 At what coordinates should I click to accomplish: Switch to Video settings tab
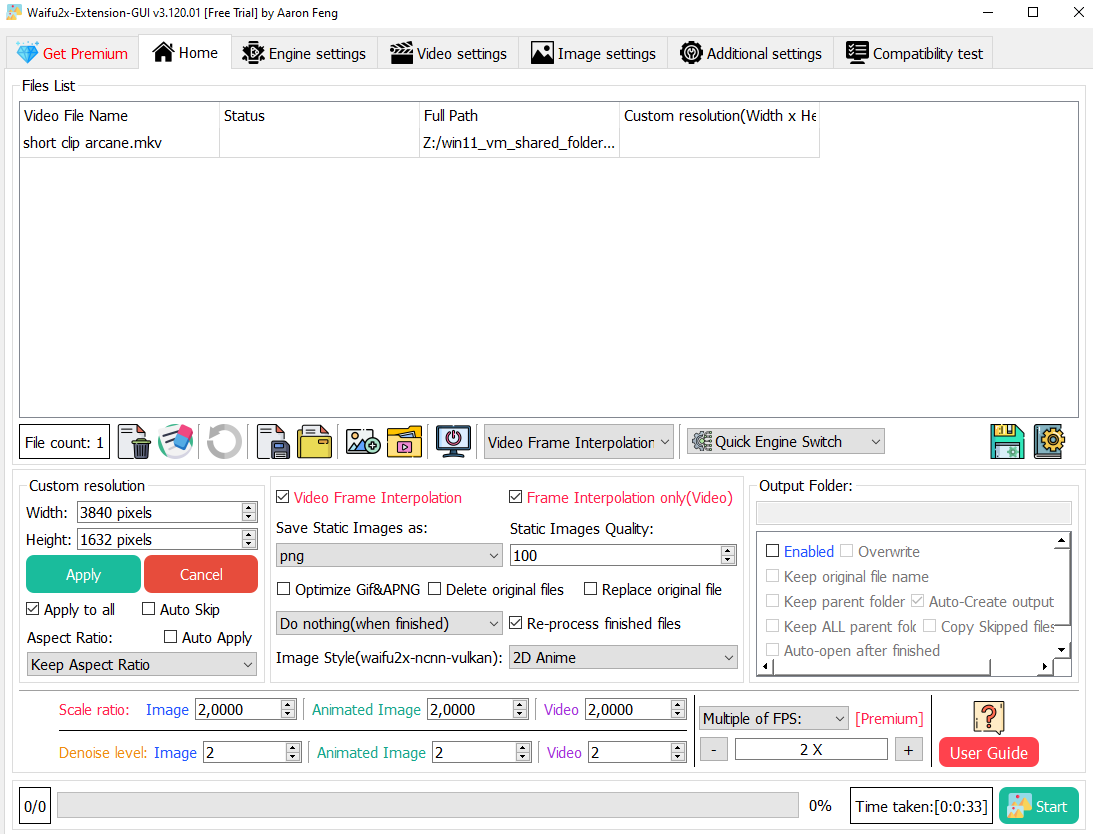pos(448,54)
